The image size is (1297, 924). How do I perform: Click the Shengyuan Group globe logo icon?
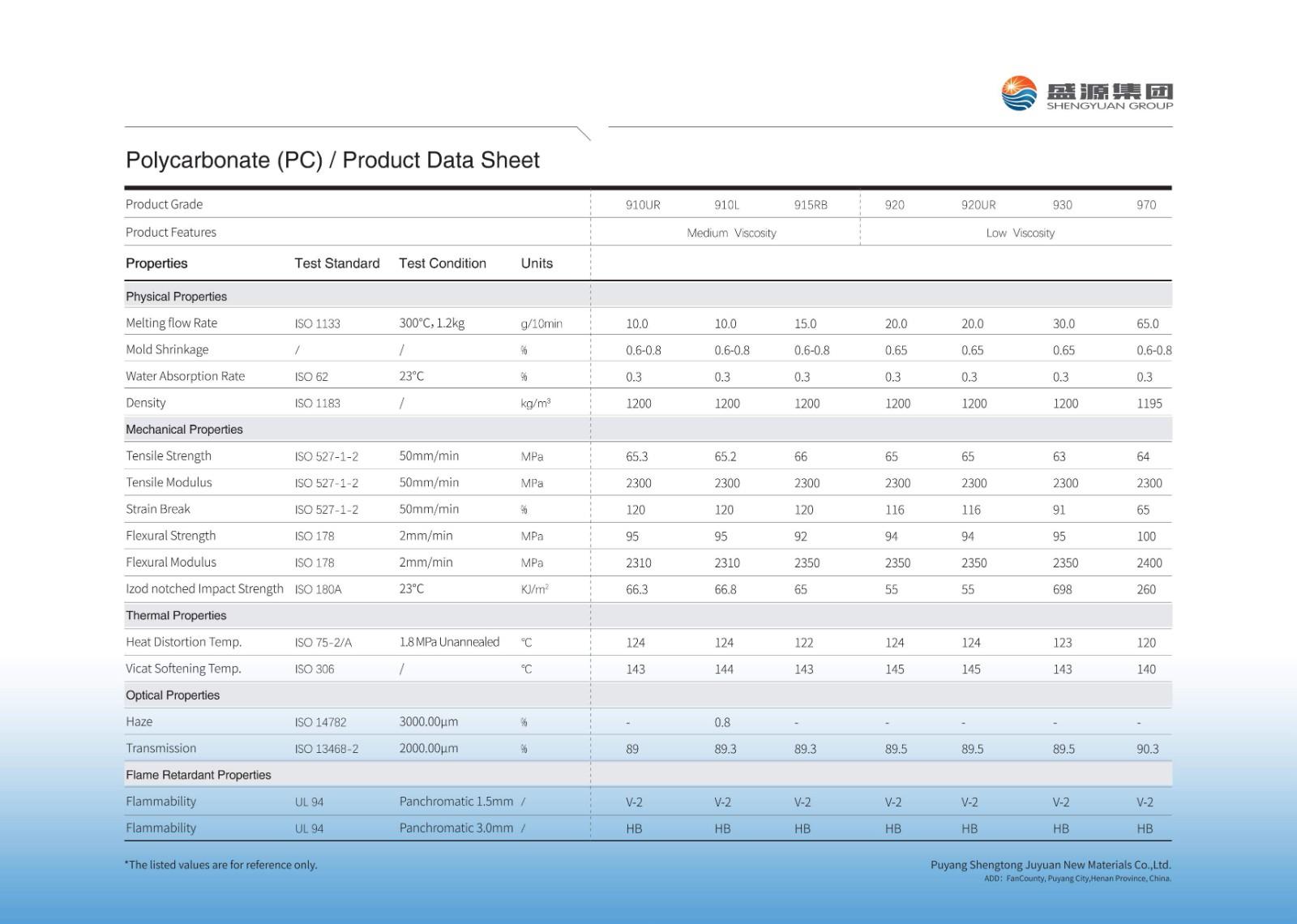click(1019, 93)
